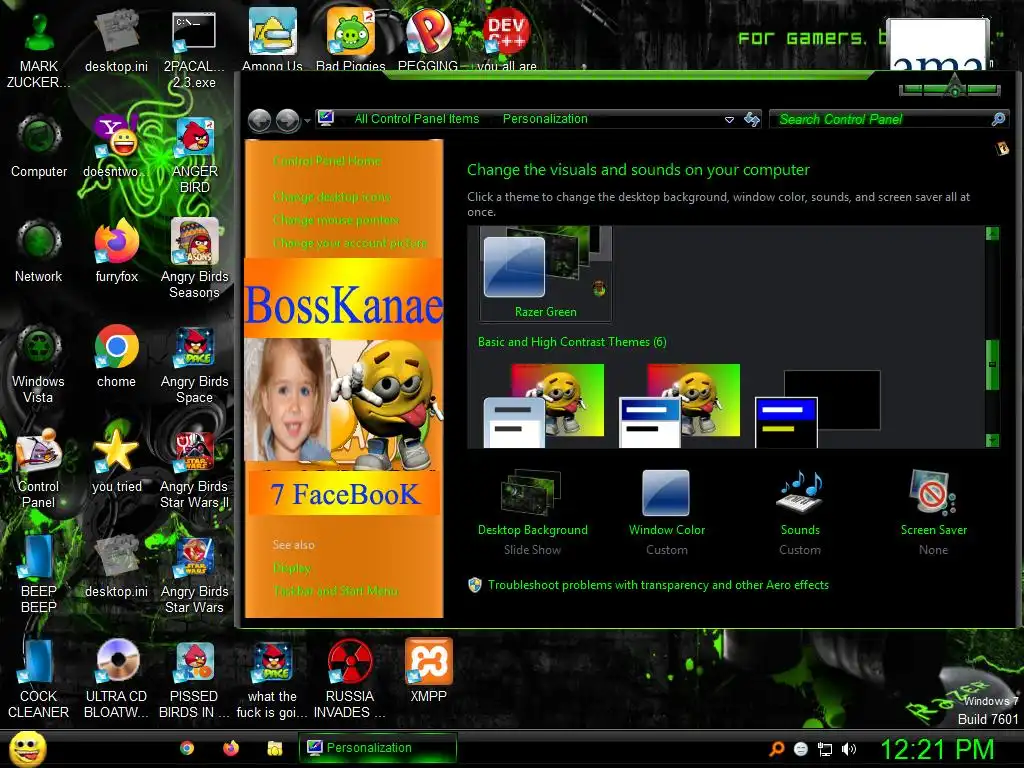Open Troubleshoot transparency and Aero effects link
The width and height of the screenshot is (1024, 768).
click(658, 585)
